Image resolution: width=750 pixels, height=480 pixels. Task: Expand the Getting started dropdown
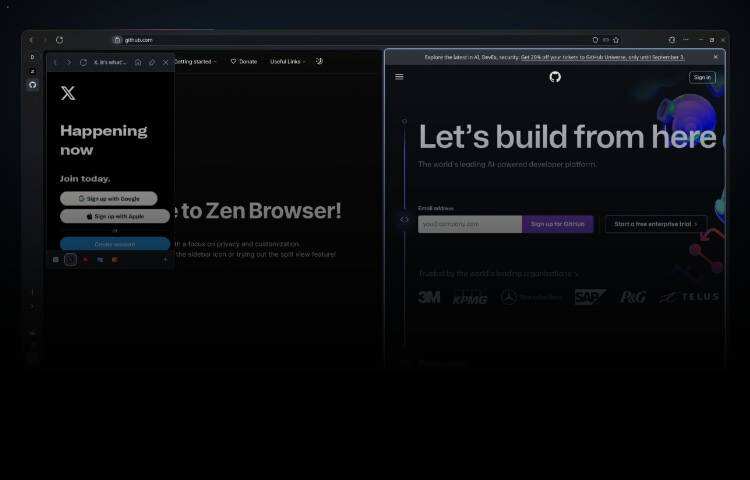[x=195, y=62]
